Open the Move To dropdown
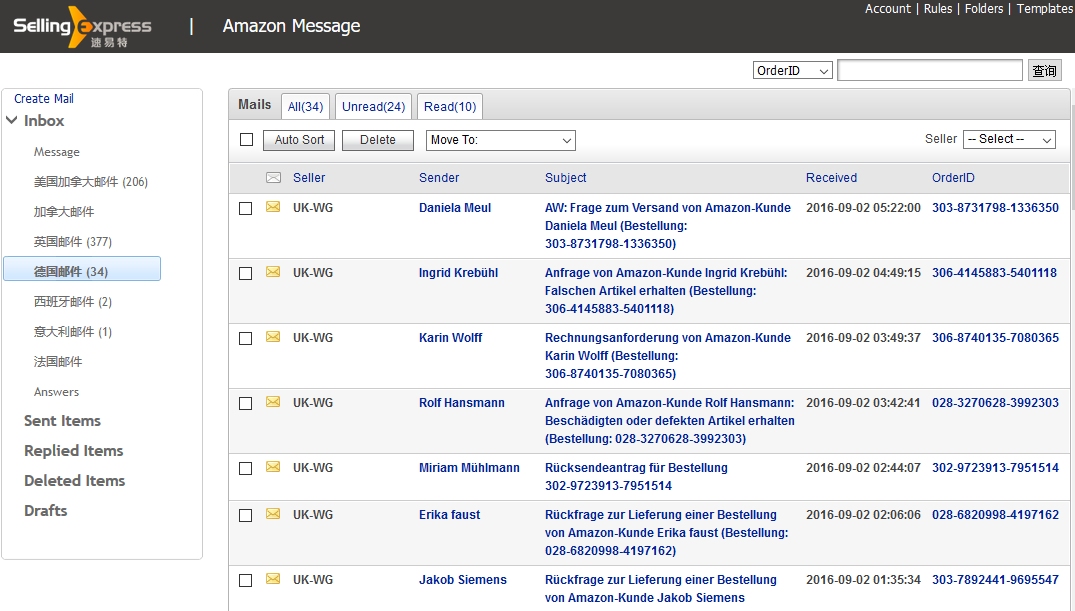Image resolution: width=1075 pixels, height=611 pixels. click(500, 141)
